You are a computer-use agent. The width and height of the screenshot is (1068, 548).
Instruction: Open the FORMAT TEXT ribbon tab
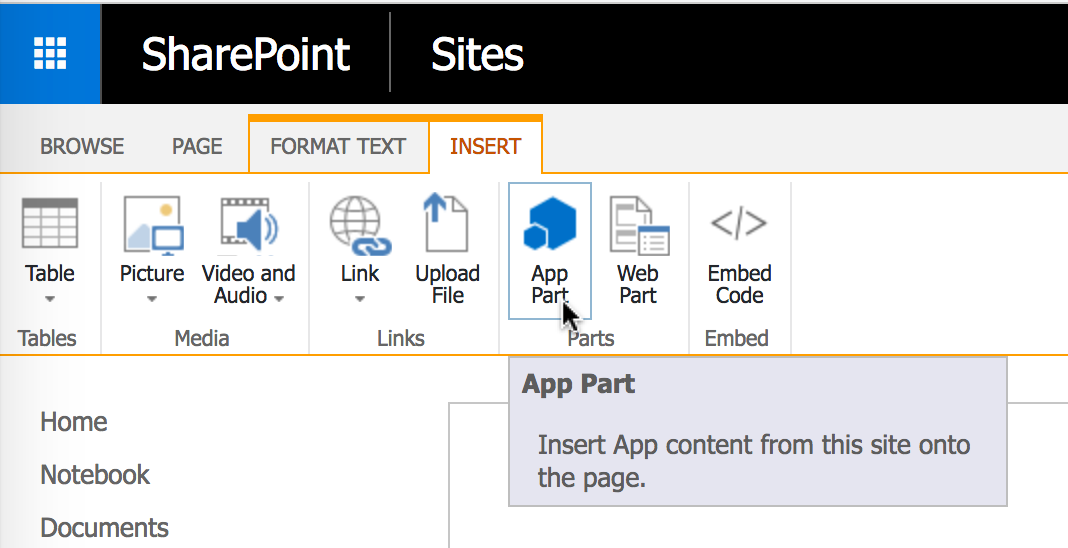pyautogui.click(x=338, y=146)
